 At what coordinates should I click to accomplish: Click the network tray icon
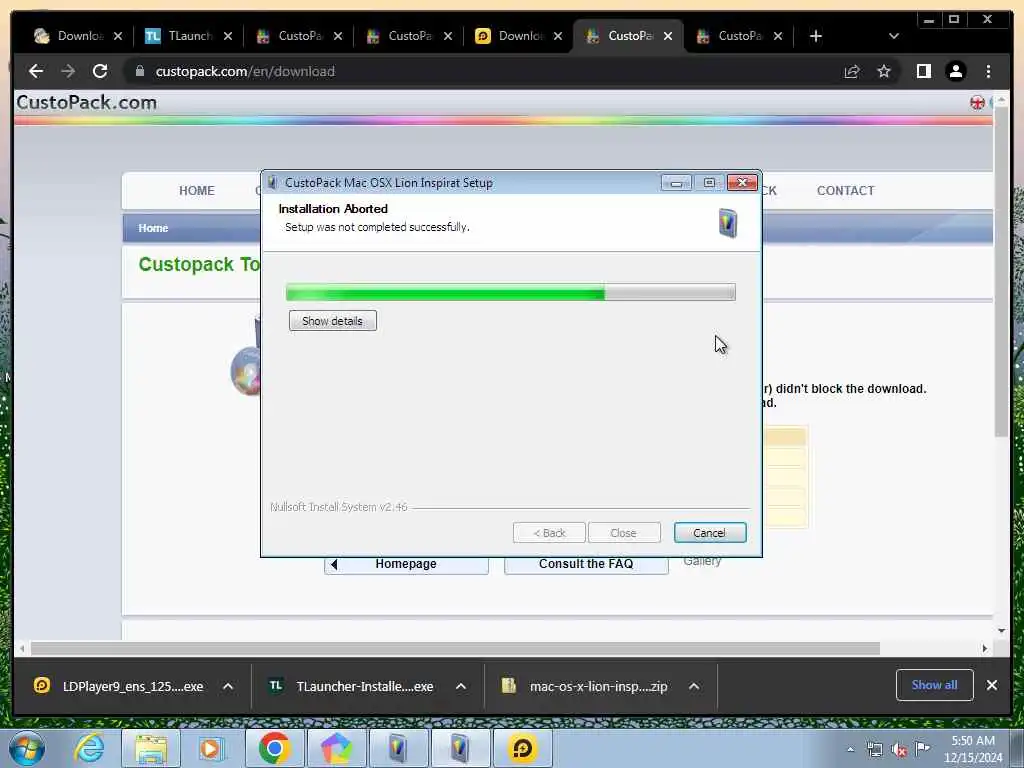pos(874,749)
